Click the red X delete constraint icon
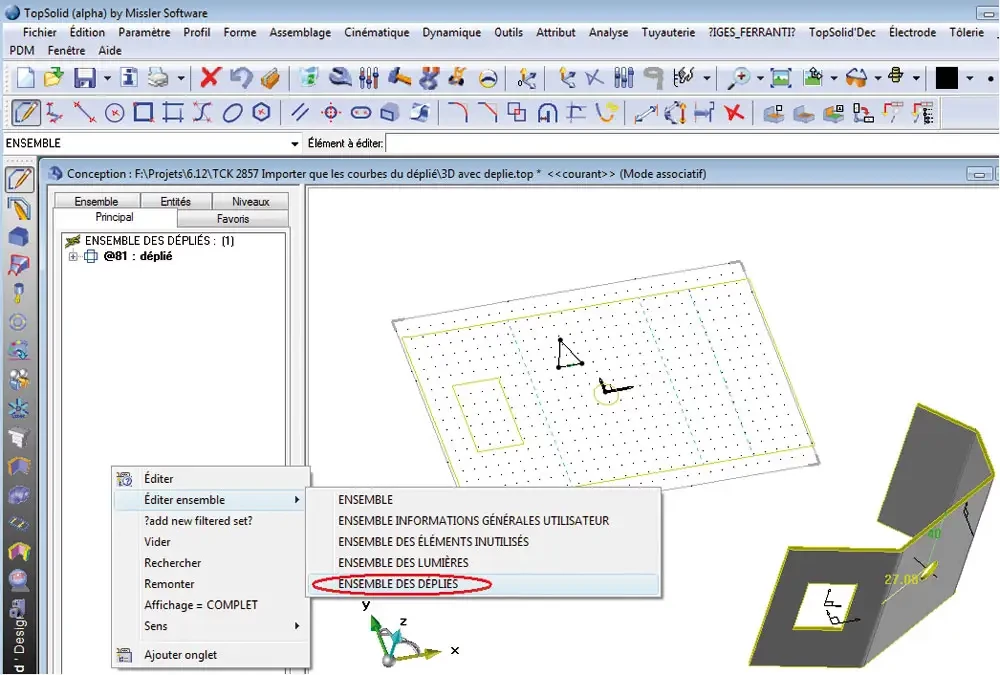The height and width of the screenshot is (675, 1000). click(734, 113)
